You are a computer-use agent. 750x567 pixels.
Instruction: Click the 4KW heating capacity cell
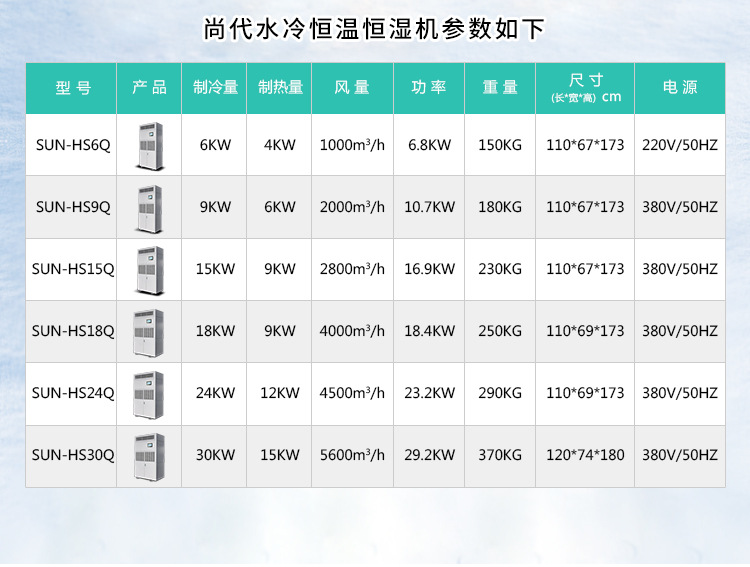pyautogui.click(x=279, y=145)
